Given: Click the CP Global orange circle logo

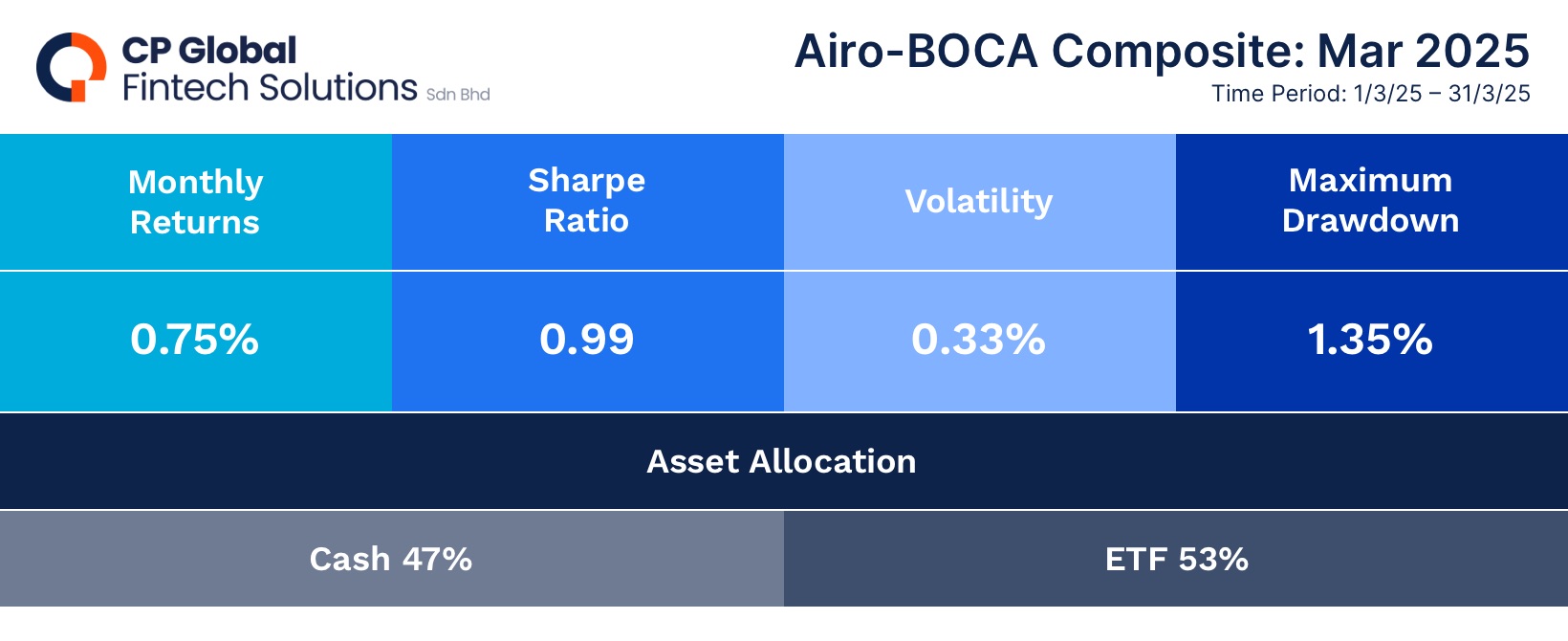Looking at the screenshot, I should pos(71,67).
